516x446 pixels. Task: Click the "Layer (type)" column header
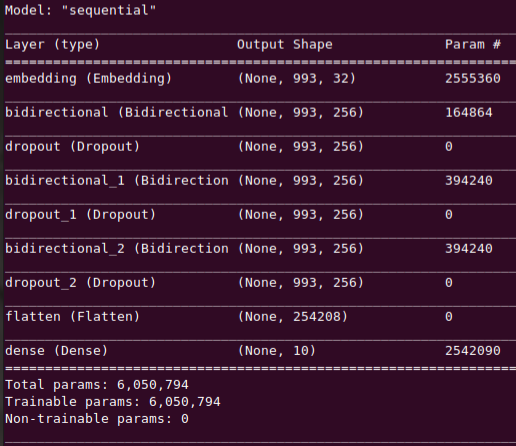click(x=52, y=45)
